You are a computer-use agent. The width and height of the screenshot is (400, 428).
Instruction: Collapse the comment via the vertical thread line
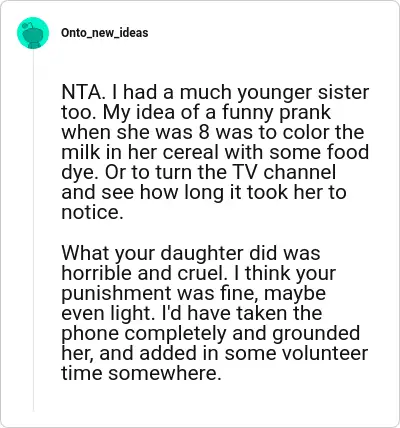33,230
